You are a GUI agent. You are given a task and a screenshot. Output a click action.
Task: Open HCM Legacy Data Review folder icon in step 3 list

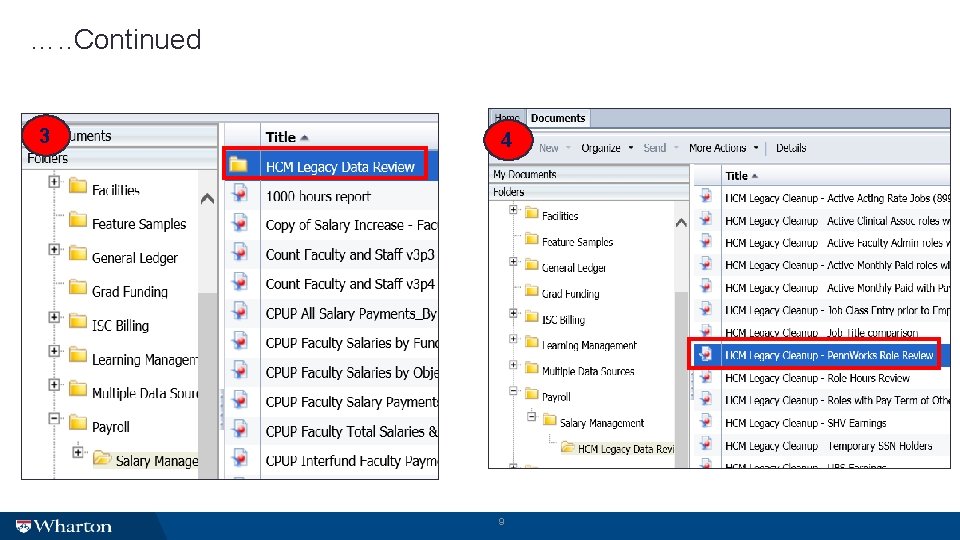click(238, 165)
